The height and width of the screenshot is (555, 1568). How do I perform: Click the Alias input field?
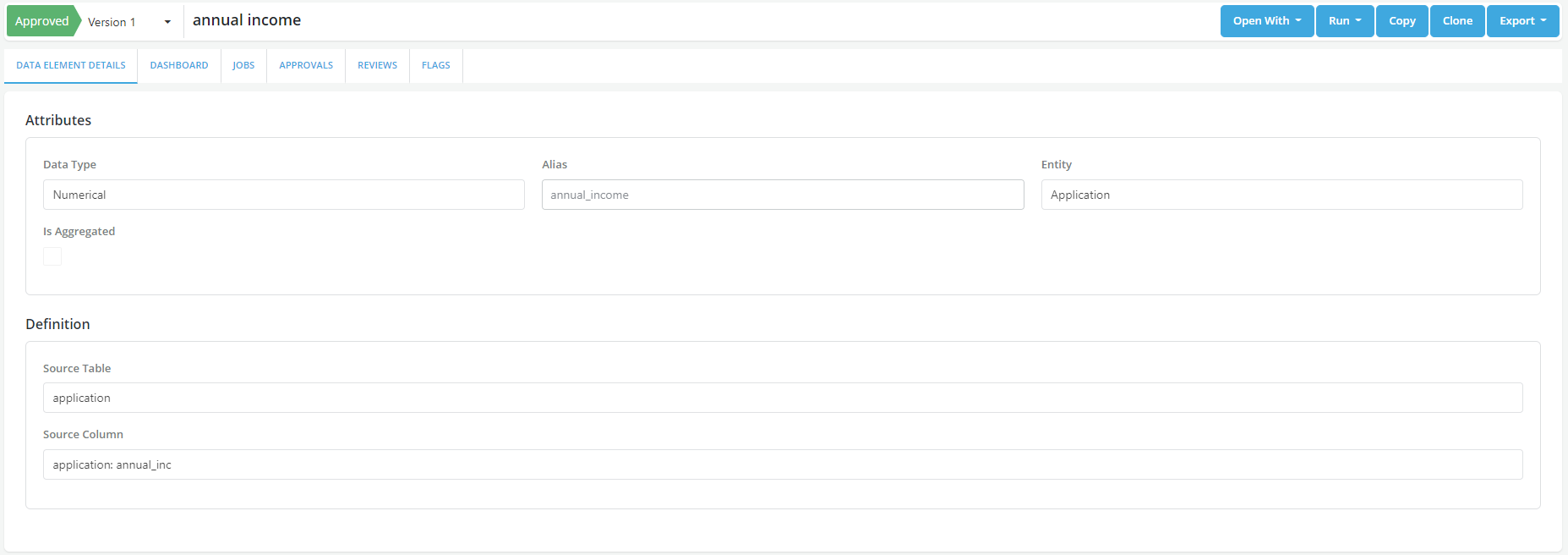[782, 195]
